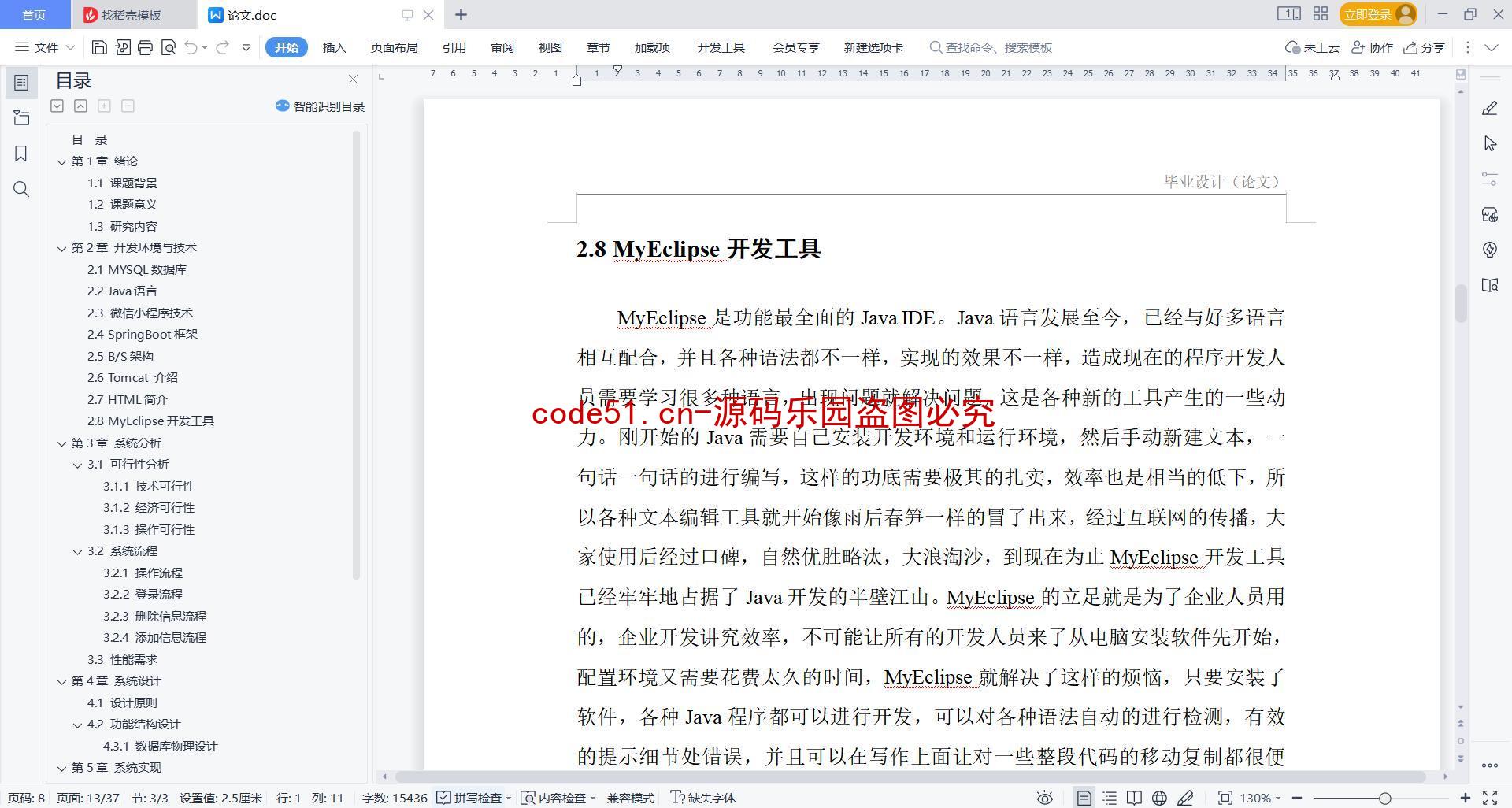Click the fullscreen icon in status bar
The image size is (1512, 808).
[x=1490, y=798]
